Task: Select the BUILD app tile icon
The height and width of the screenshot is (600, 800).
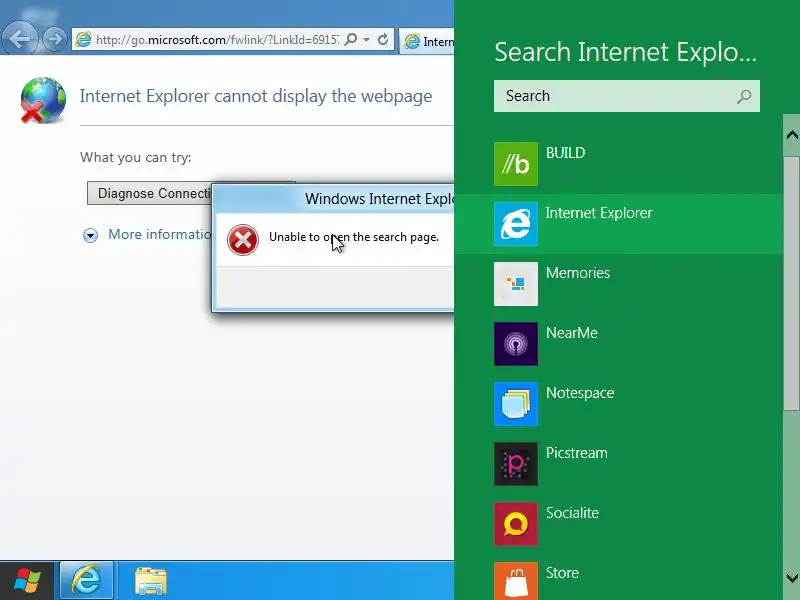Action: [x=516, y=164]
